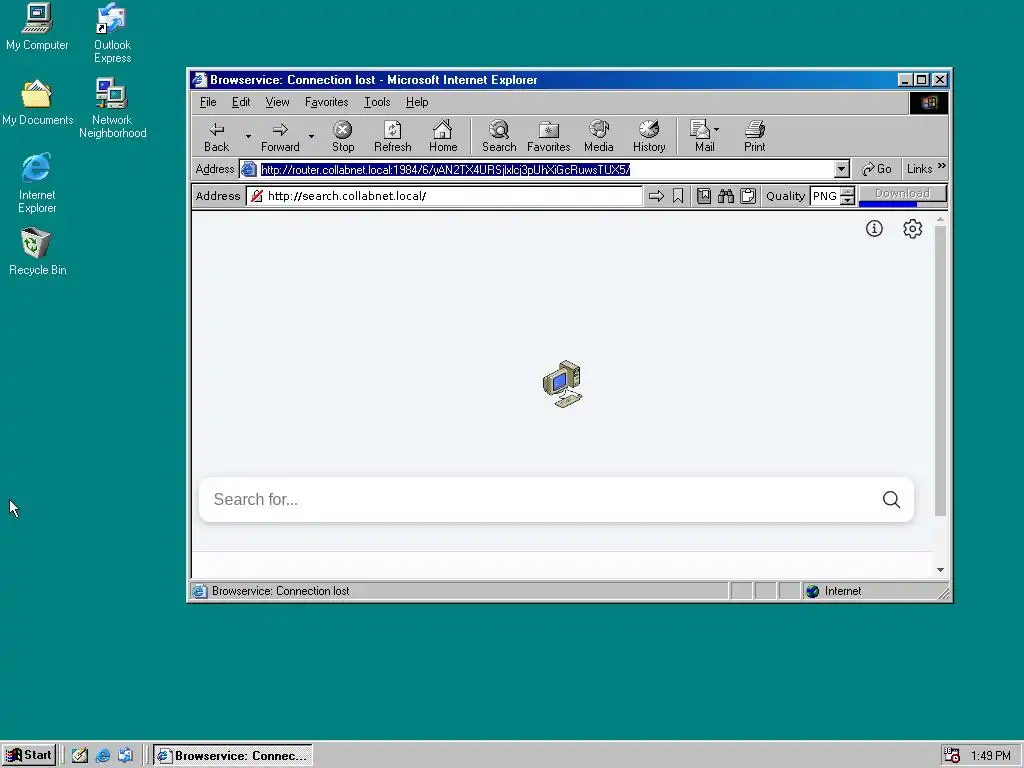Click the computer icon in page center
Screen dimensions: 1024x768
562,384
